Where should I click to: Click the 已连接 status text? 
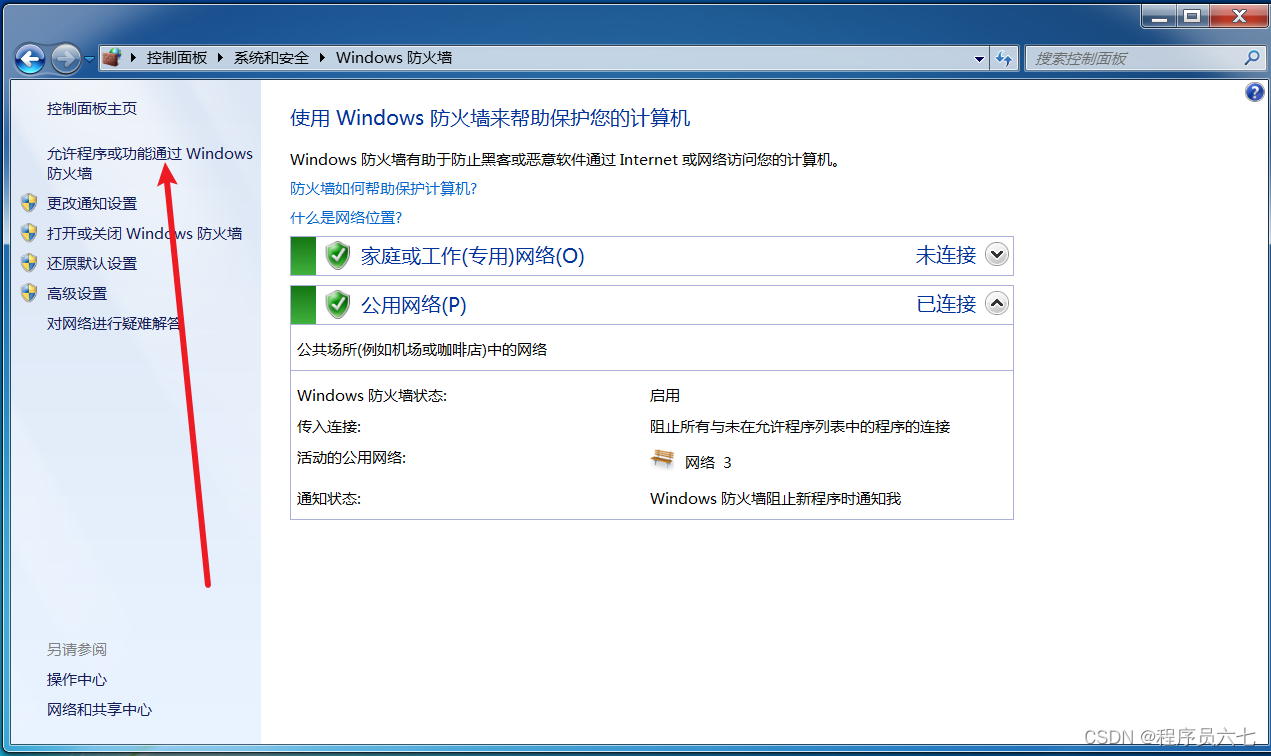(946, 304)
